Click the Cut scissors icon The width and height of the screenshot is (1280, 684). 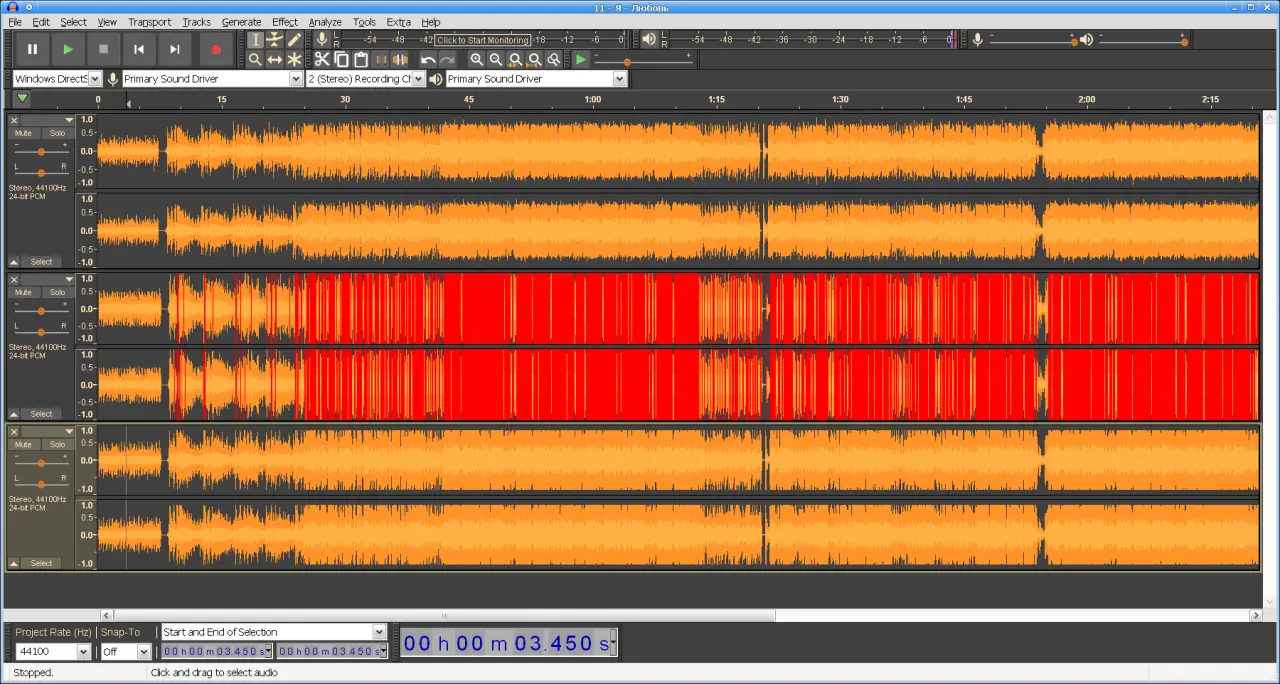point(322,59)
